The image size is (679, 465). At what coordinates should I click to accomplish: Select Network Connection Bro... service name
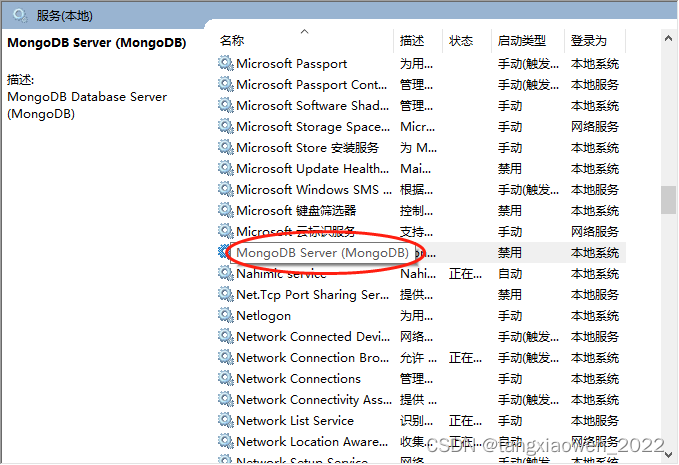point(313,358)
